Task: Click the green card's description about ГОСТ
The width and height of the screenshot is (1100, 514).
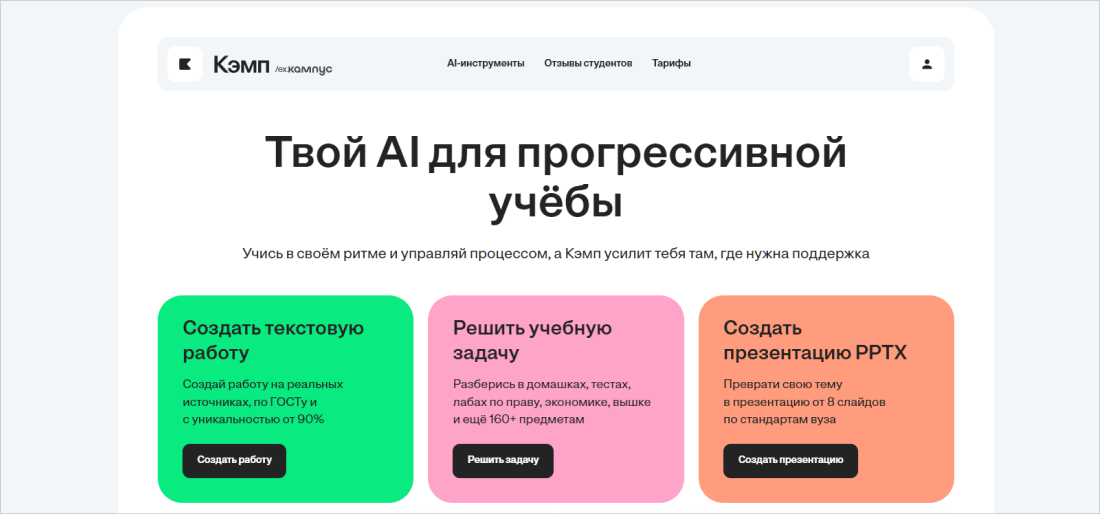Action: [262, 401]
